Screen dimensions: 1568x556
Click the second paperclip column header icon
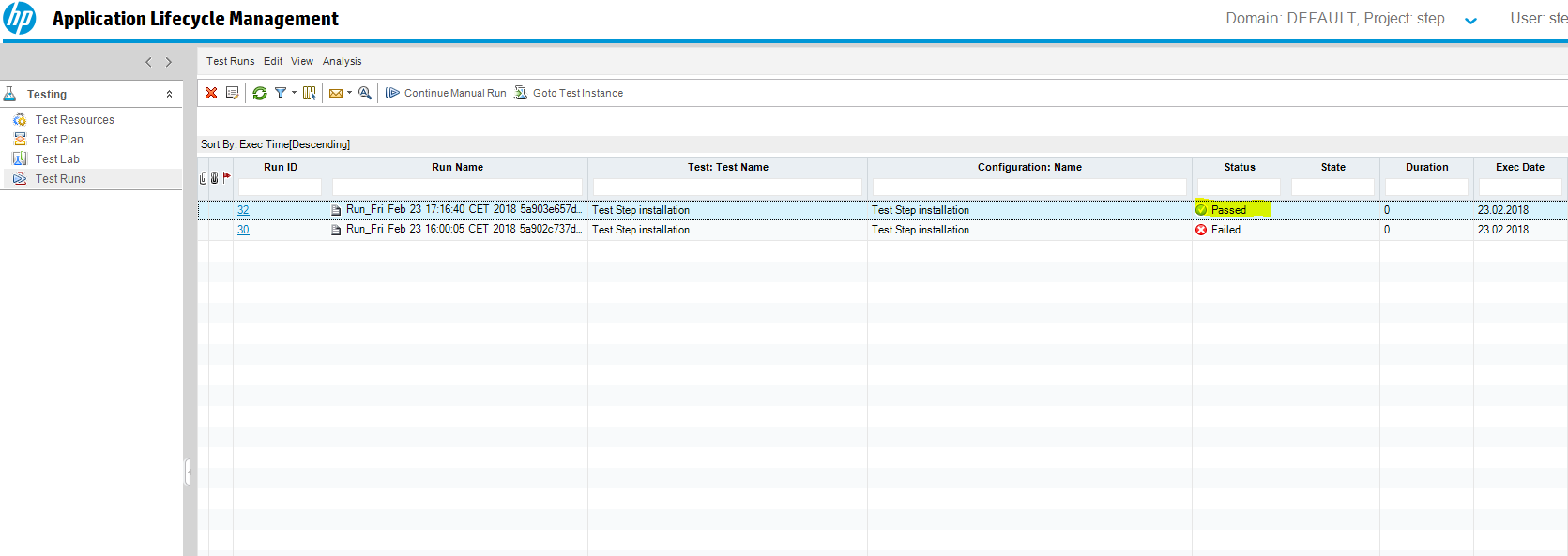pos(214,178)
